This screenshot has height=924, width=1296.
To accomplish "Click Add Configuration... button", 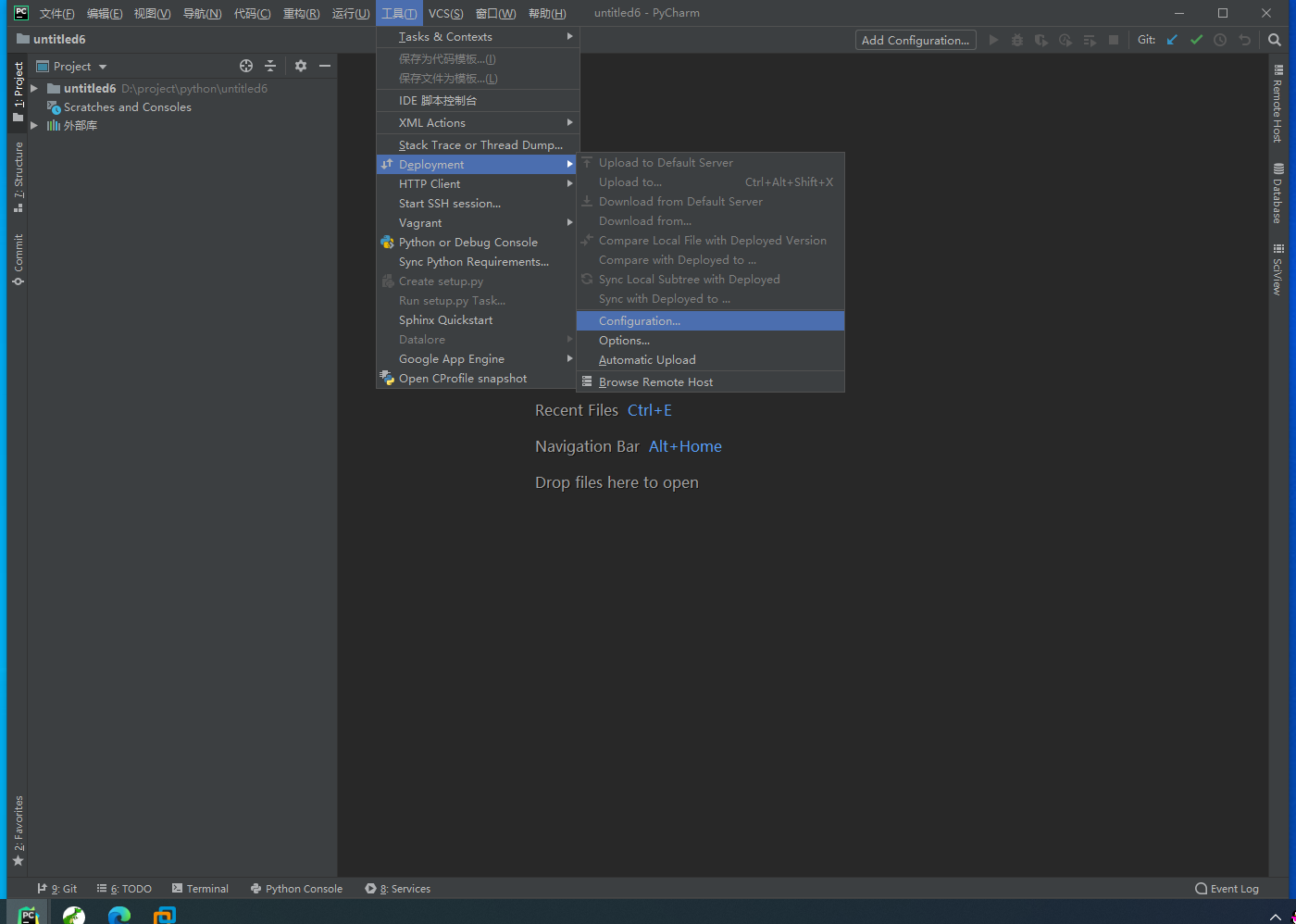I will (916, 40).
